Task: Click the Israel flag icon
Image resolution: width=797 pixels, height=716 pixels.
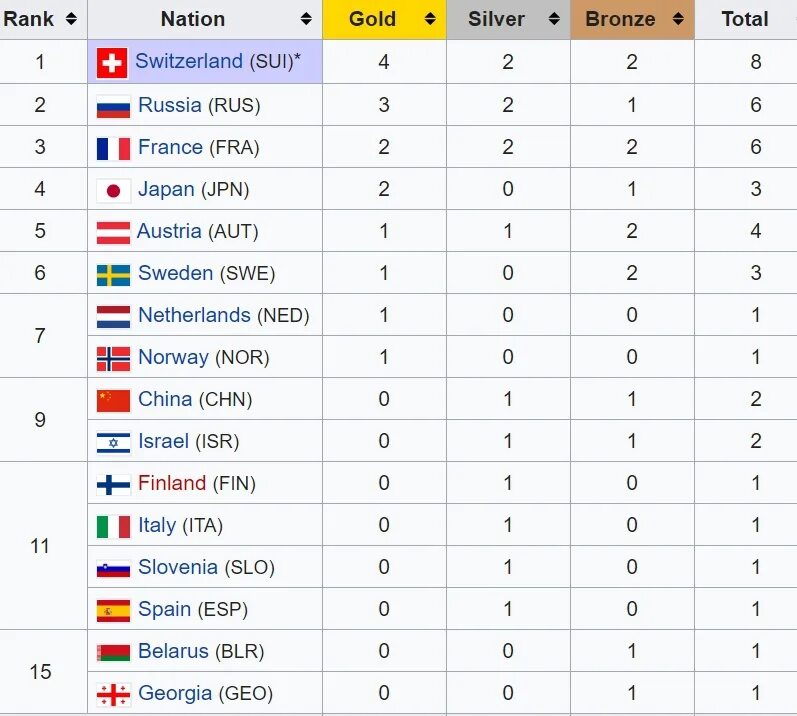Action: click(x=113, y=443)
